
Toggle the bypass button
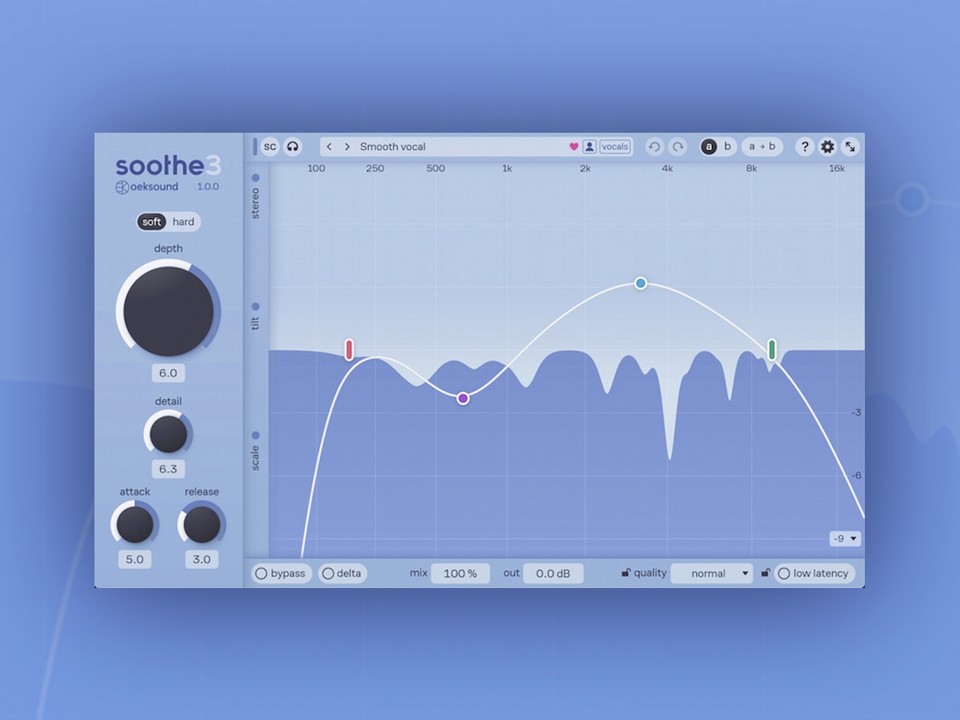(281, 573)
